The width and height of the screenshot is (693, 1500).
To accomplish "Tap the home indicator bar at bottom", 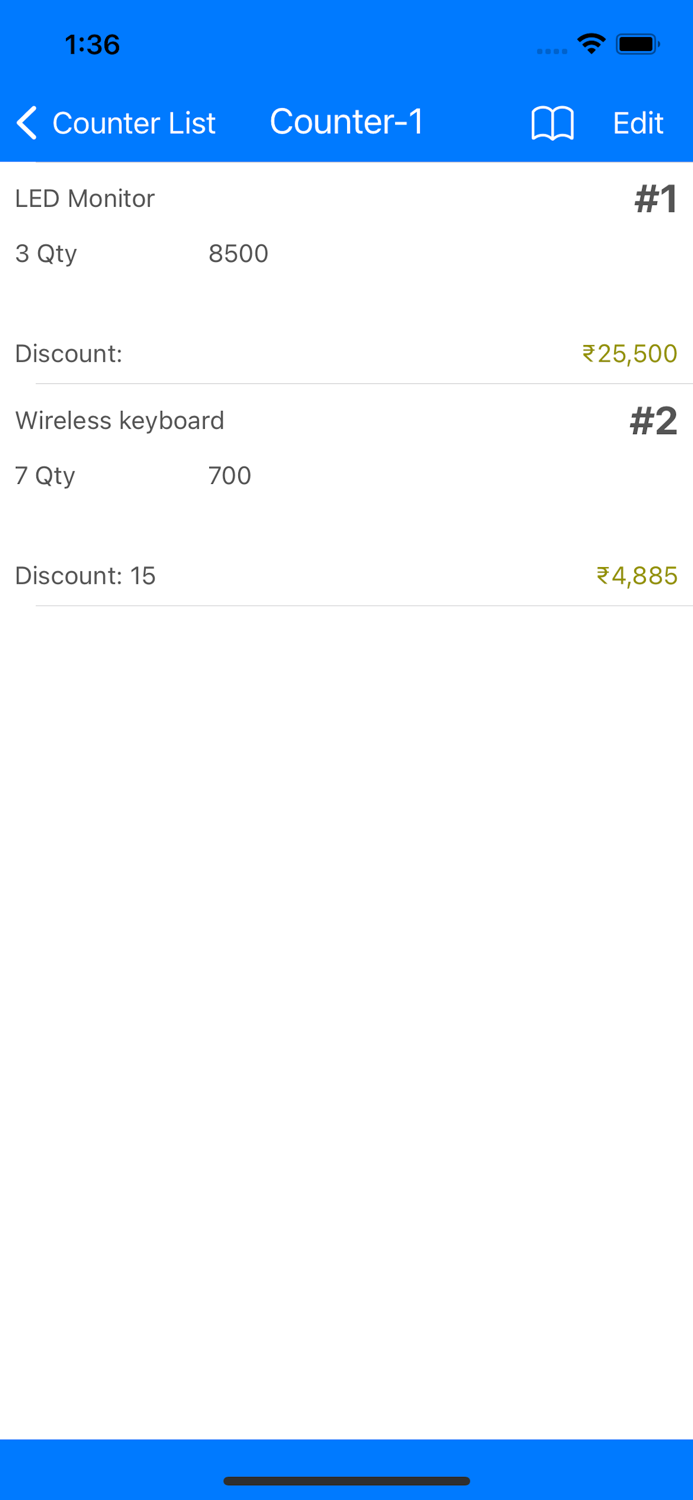I will tap(347, 1481).
